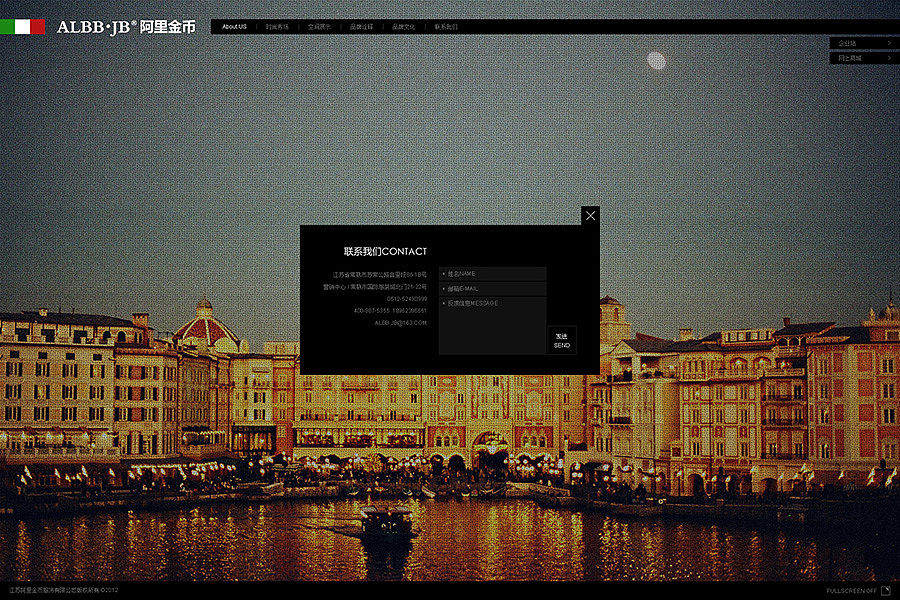The image size is (900, 600).
Task: Expand the upper right side link arrow
Action: (889, 43)
